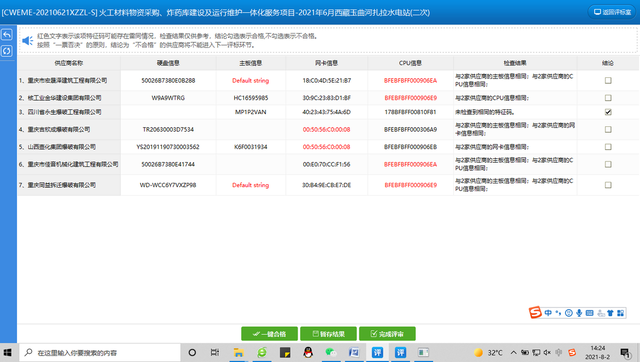
Task: Click the weather 32°C taskbar widget
Action: (489, 353)
